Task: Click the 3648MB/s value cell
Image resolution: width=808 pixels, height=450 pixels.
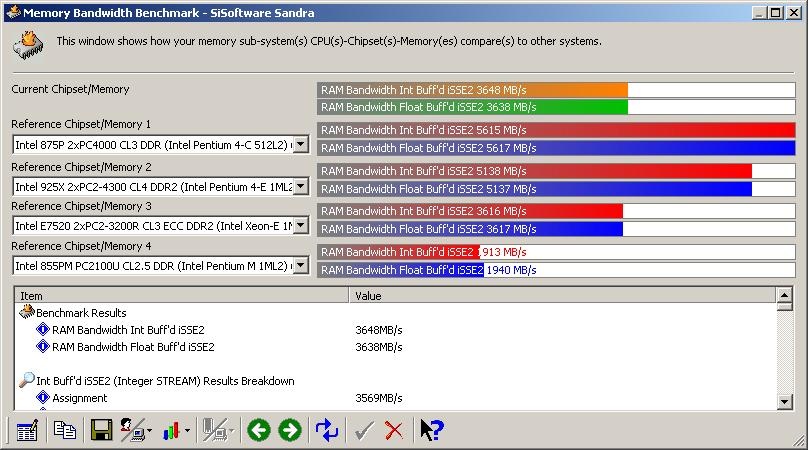Action: (378, 330)
